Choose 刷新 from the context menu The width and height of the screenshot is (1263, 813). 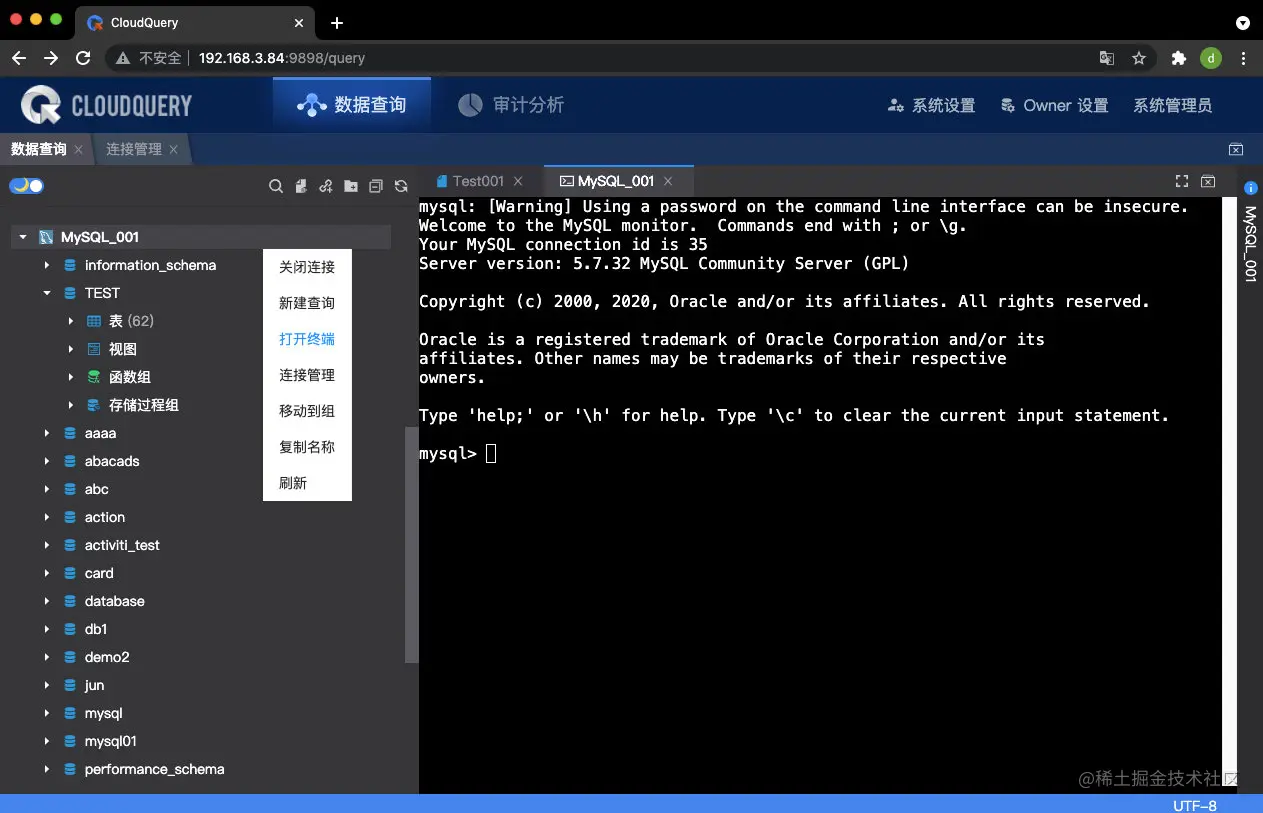click(x=307, y=483)
